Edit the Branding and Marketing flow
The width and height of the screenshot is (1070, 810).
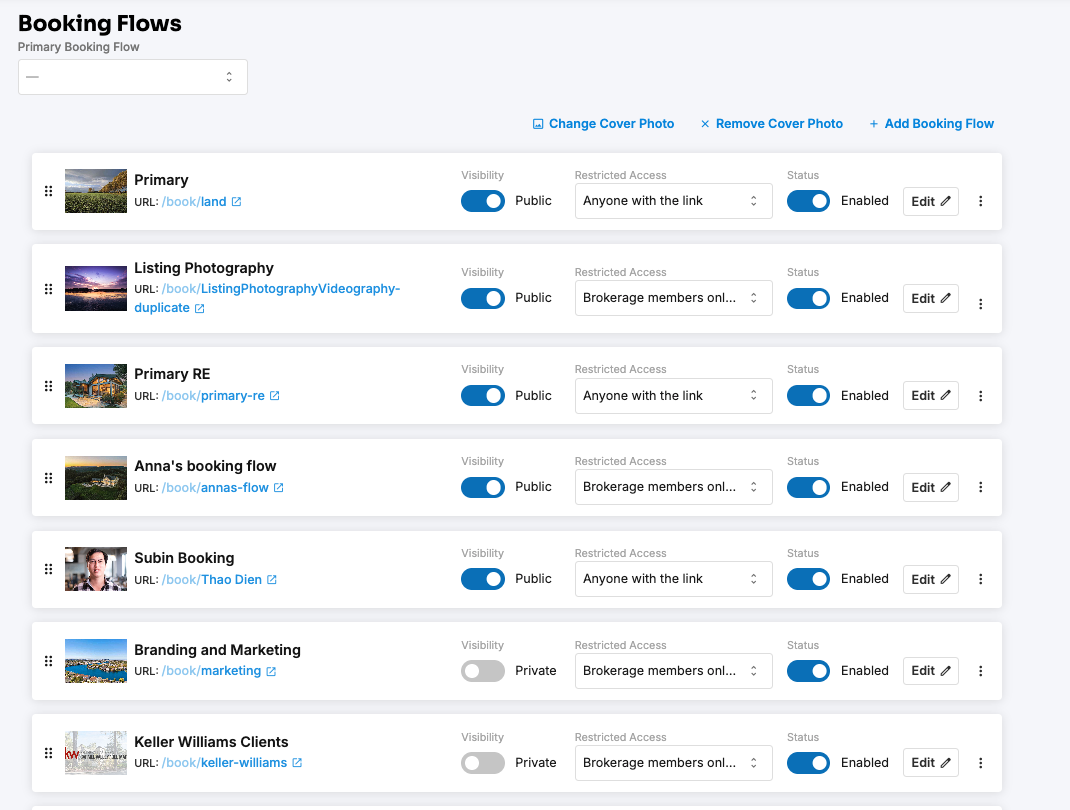pyautogui.click(x=931, y=671)
